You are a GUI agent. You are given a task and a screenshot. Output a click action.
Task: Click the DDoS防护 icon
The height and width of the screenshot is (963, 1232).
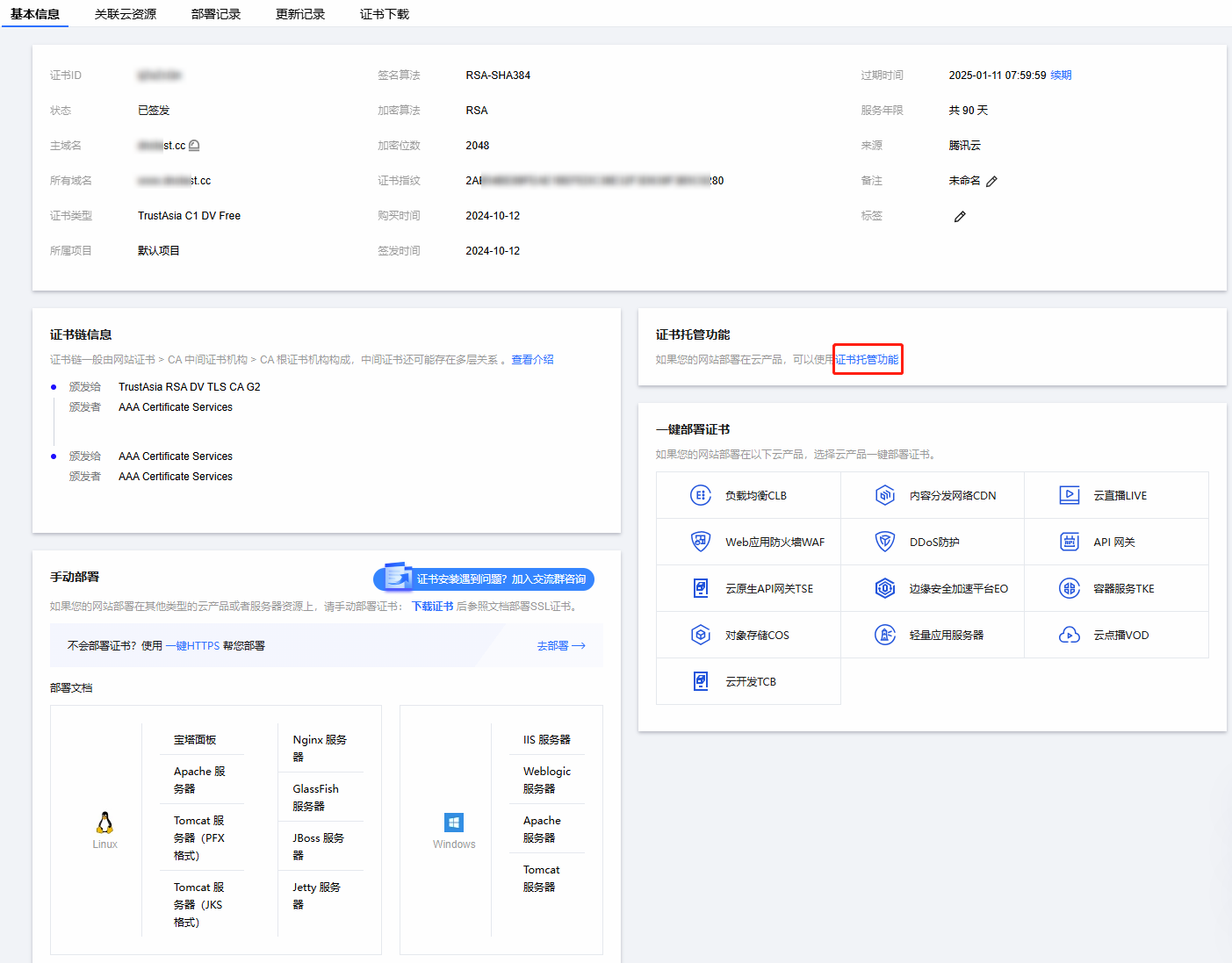click(x=885, y=542)
